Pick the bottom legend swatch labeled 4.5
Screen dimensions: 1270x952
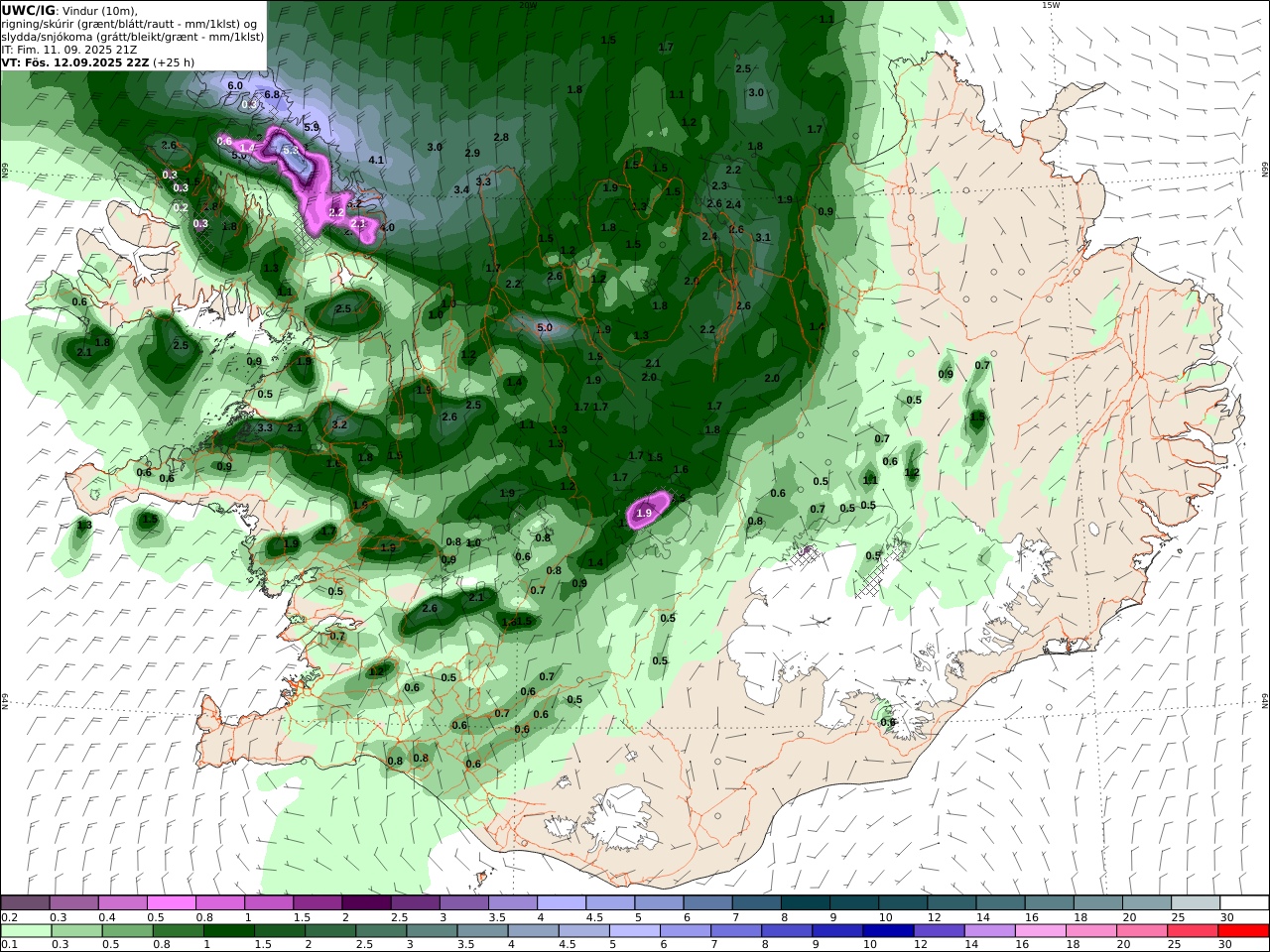[x=584, y=931]
